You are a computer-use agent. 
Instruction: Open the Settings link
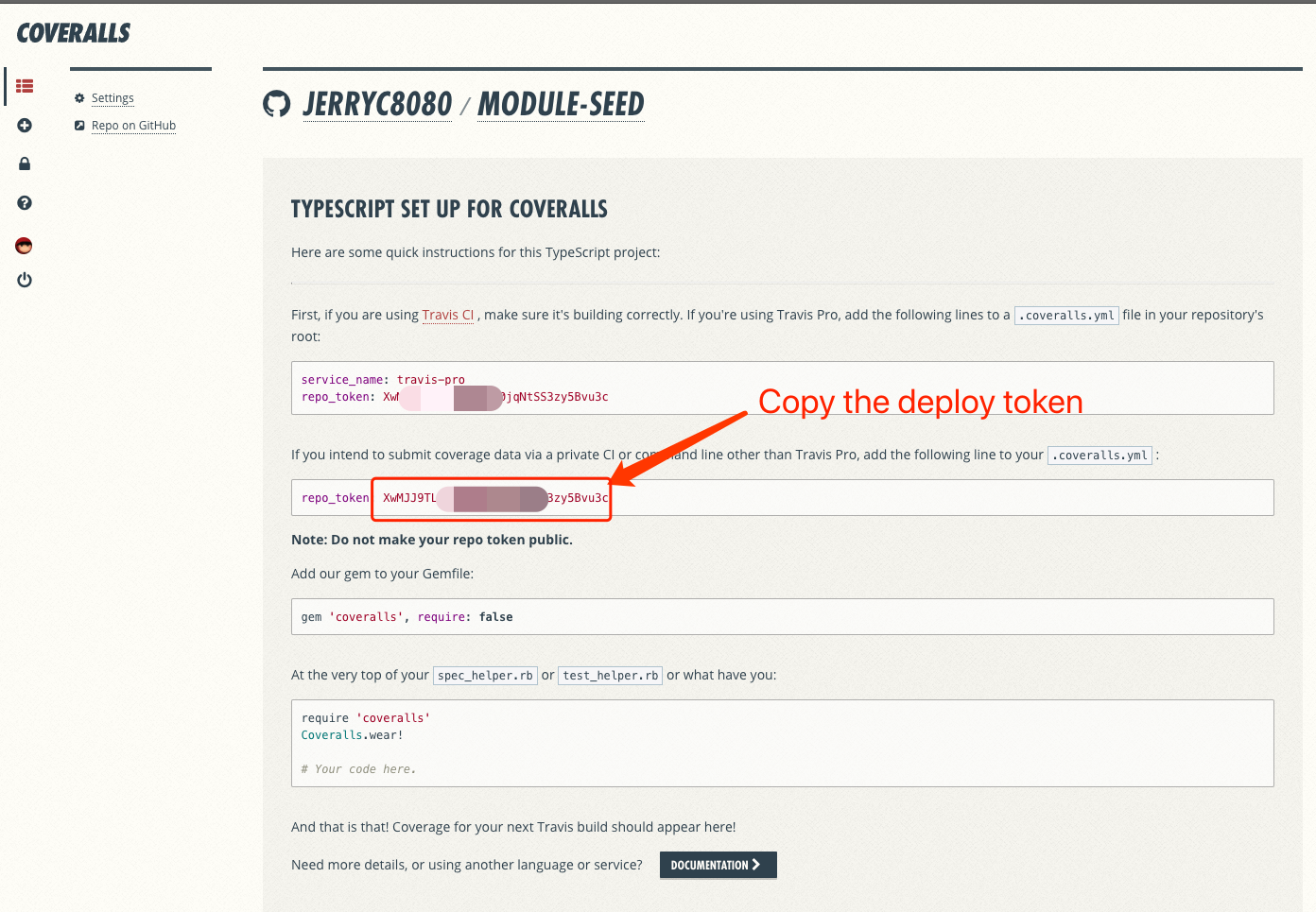[113, 98]
